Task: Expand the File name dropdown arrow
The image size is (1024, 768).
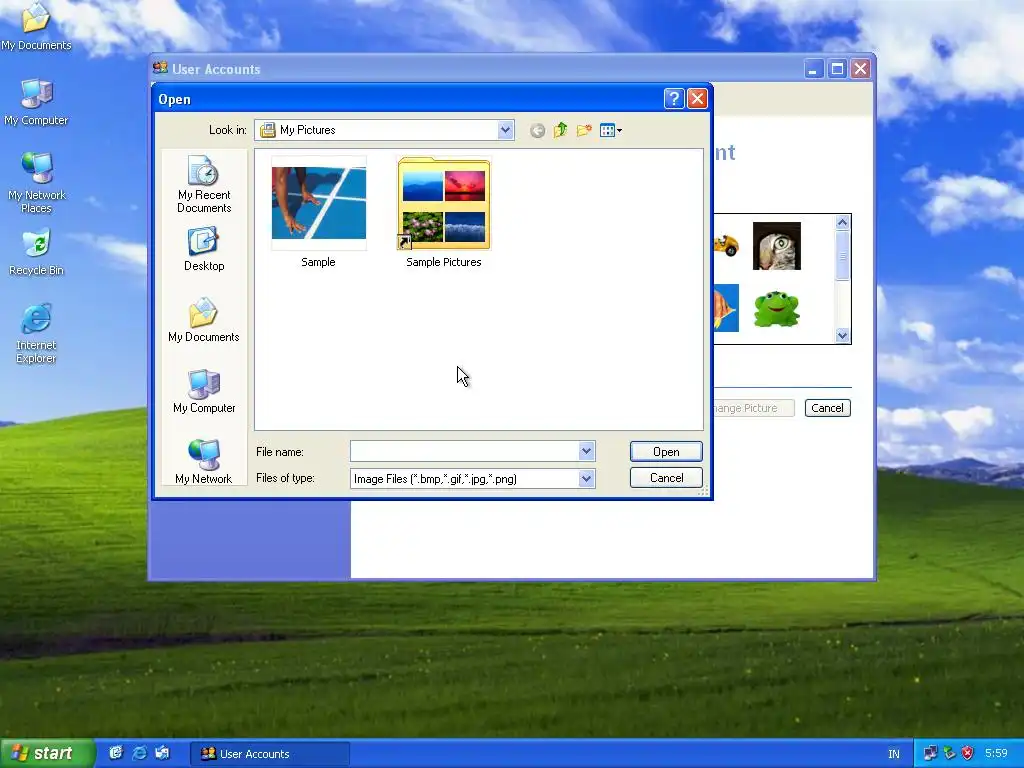Action: click(586, 451)
